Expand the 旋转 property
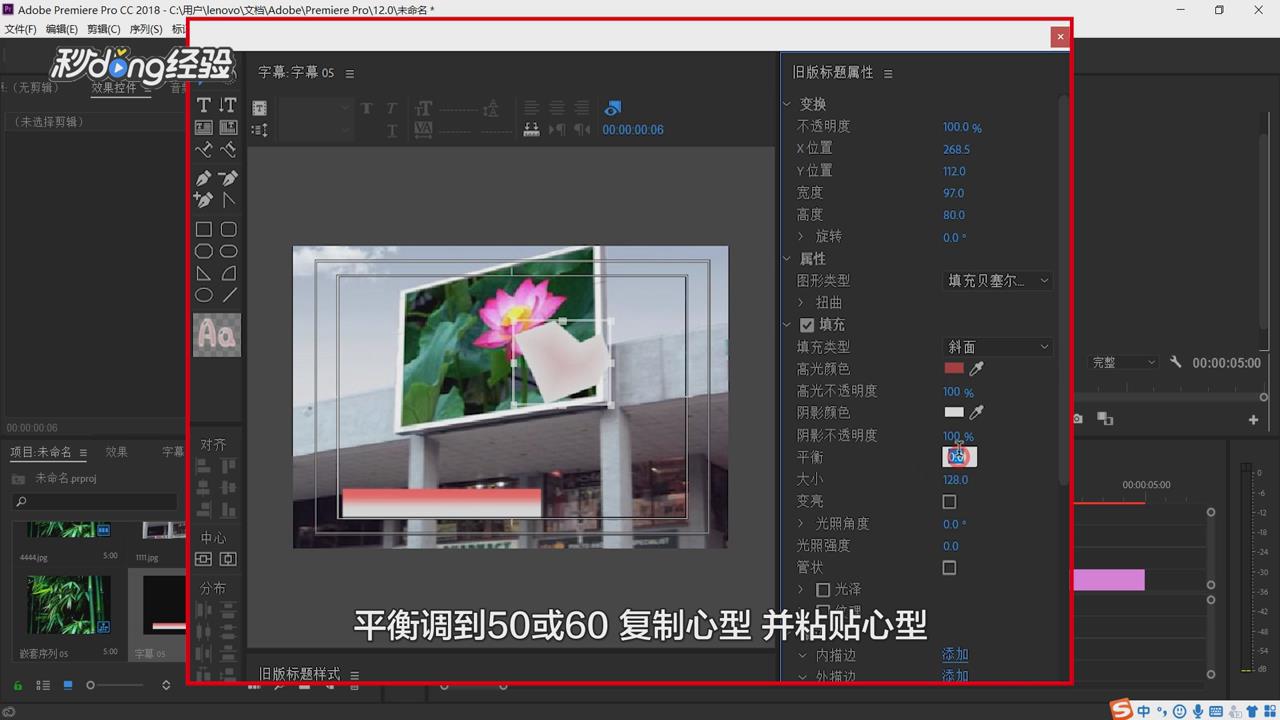Viewport: 1280px width, 720px height. (800, 237)
